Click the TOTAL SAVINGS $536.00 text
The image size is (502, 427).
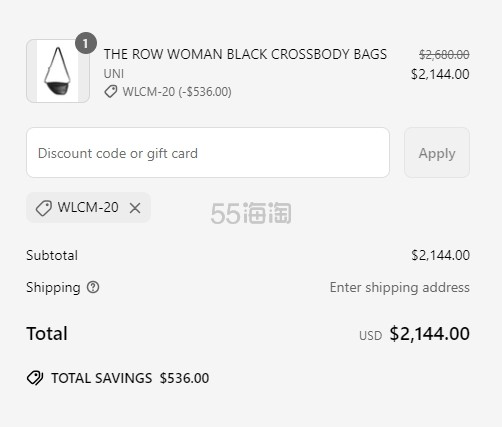click(x=130, y=378)
